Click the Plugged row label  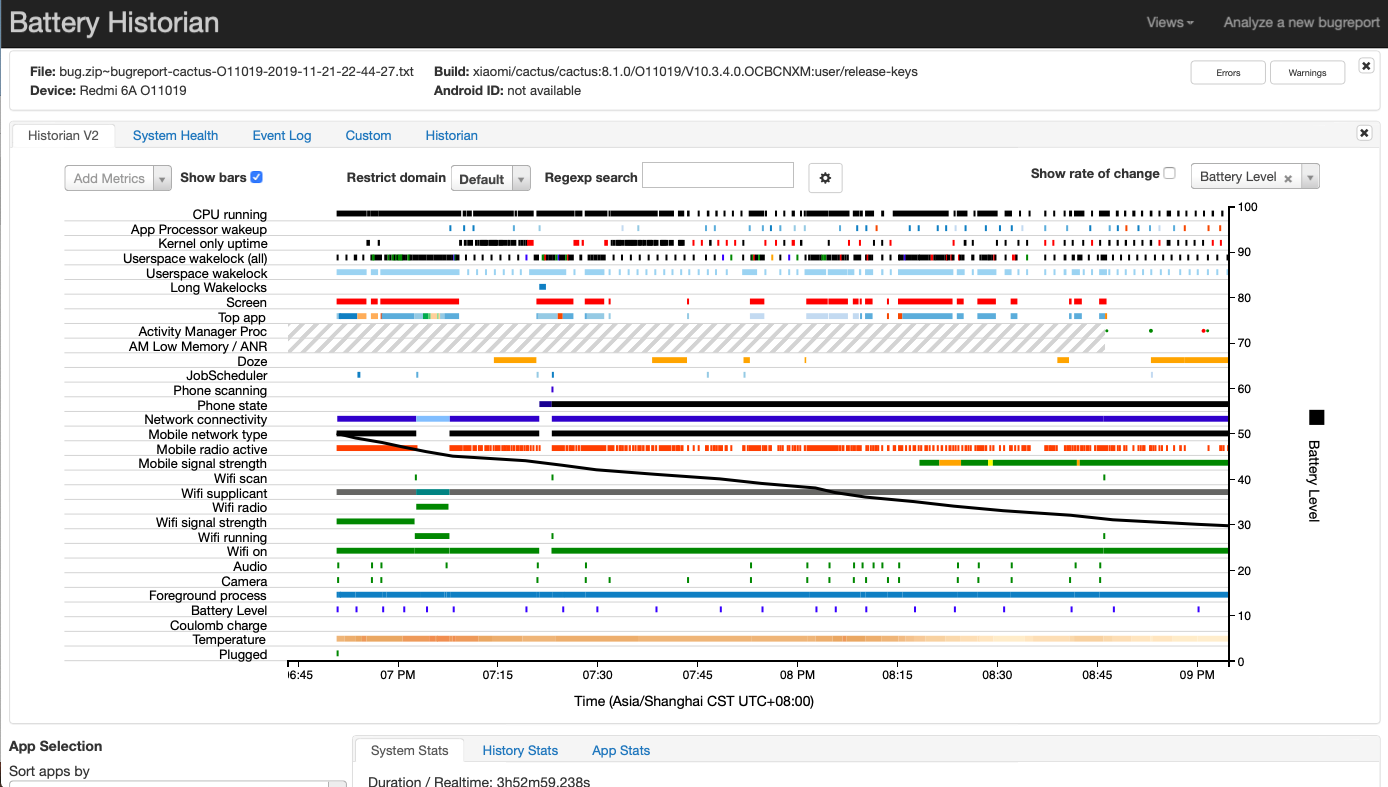243,655
